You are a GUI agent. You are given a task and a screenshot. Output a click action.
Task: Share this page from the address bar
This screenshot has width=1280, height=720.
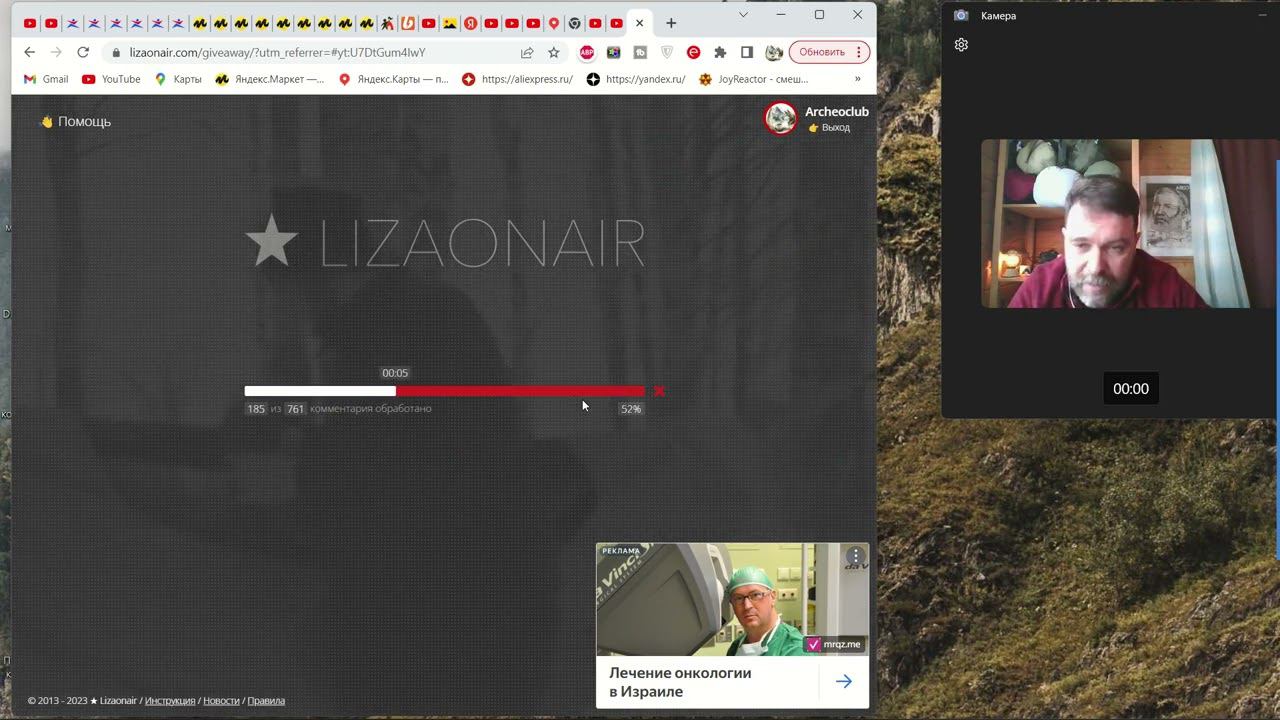pos(527,52)
